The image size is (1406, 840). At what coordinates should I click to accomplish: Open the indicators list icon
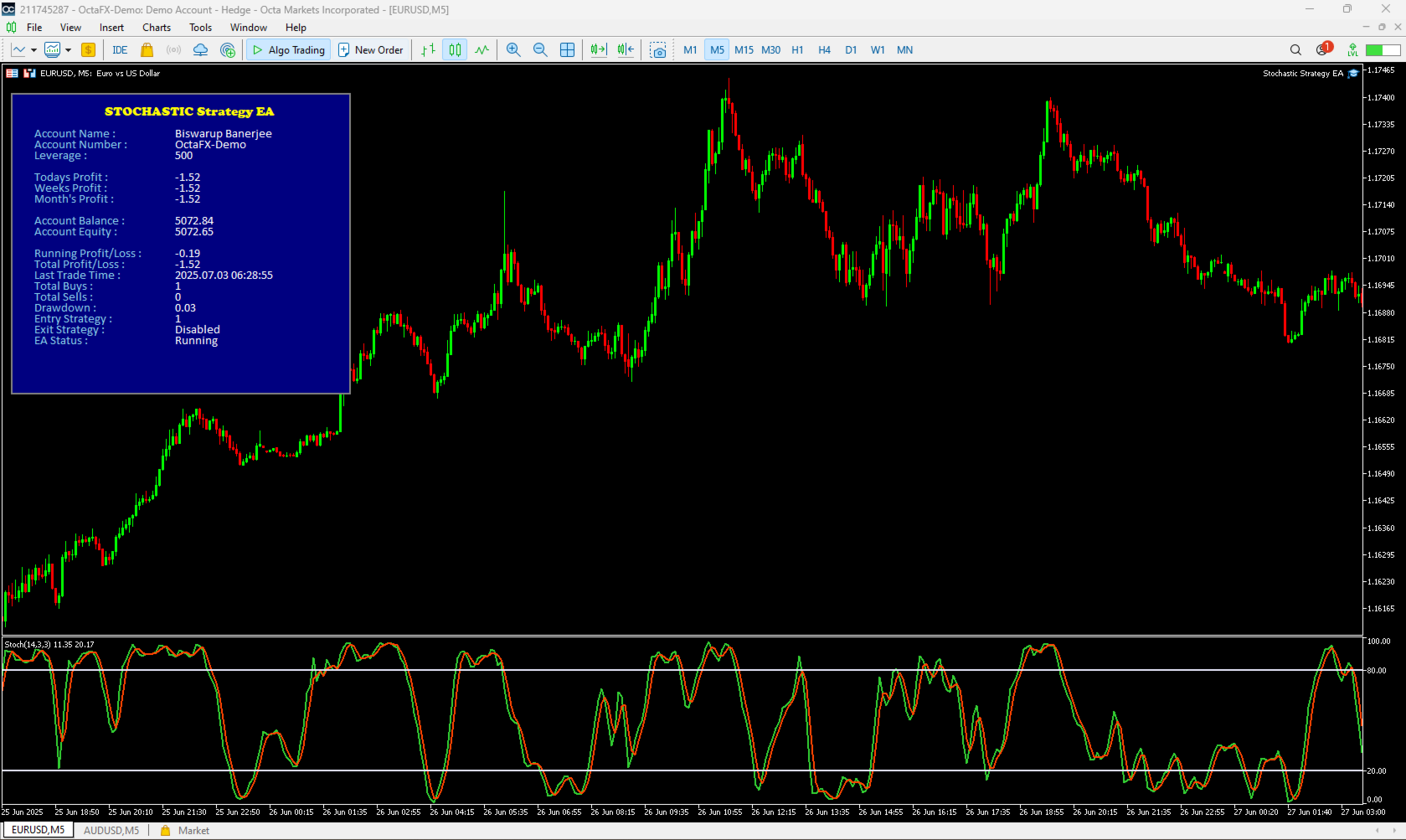click(x=52, y=50)
